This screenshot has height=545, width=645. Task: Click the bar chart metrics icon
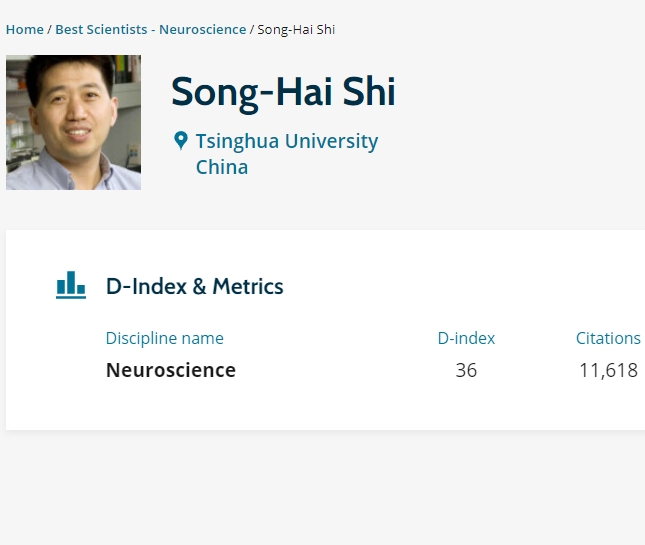click(71, 285)
